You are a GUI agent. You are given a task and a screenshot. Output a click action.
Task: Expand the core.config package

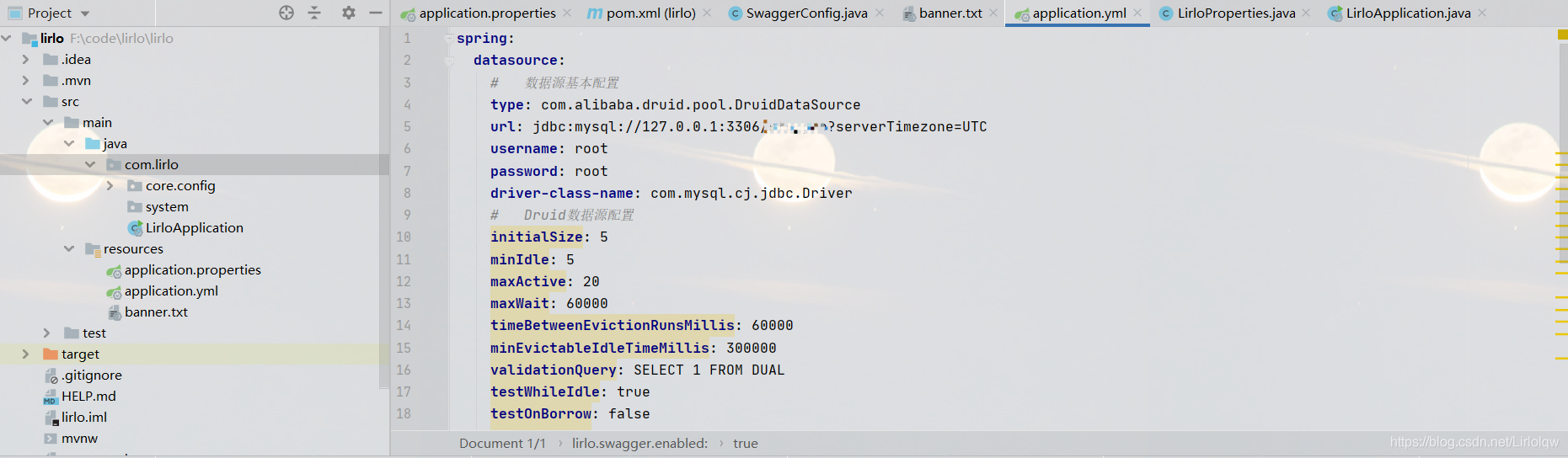point(110,185)
